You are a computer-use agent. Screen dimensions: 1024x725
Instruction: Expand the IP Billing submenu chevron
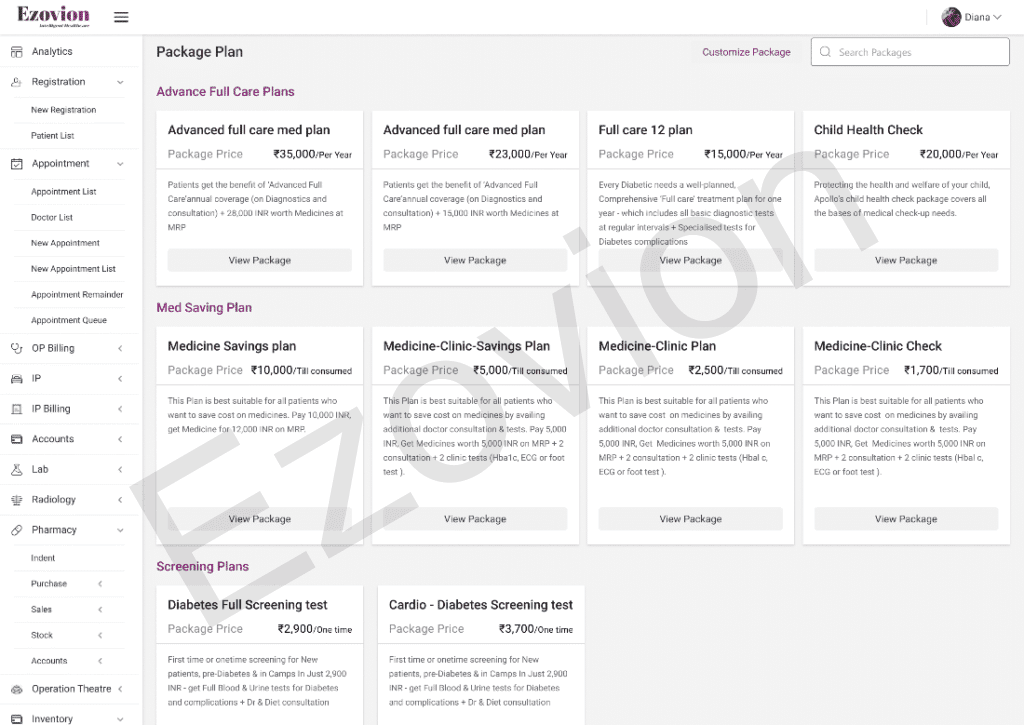coord(120,409)
